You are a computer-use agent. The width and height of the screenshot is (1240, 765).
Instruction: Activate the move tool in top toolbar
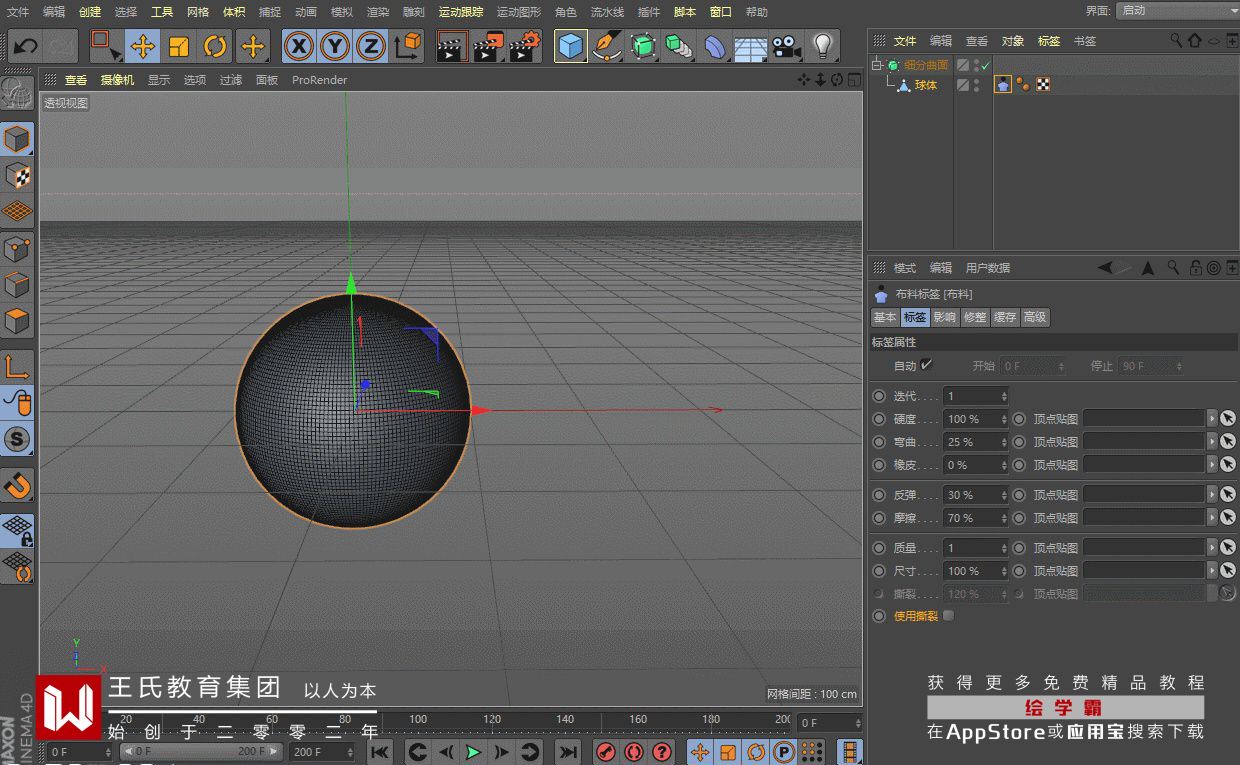[143, 46]
